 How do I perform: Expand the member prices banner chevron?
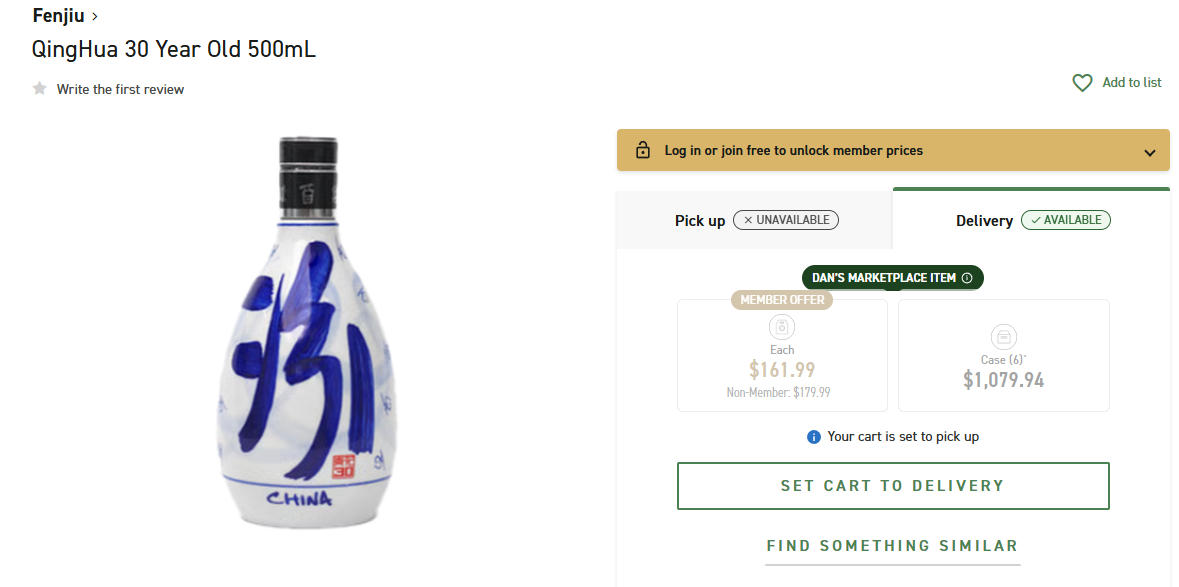[1150, 153]
